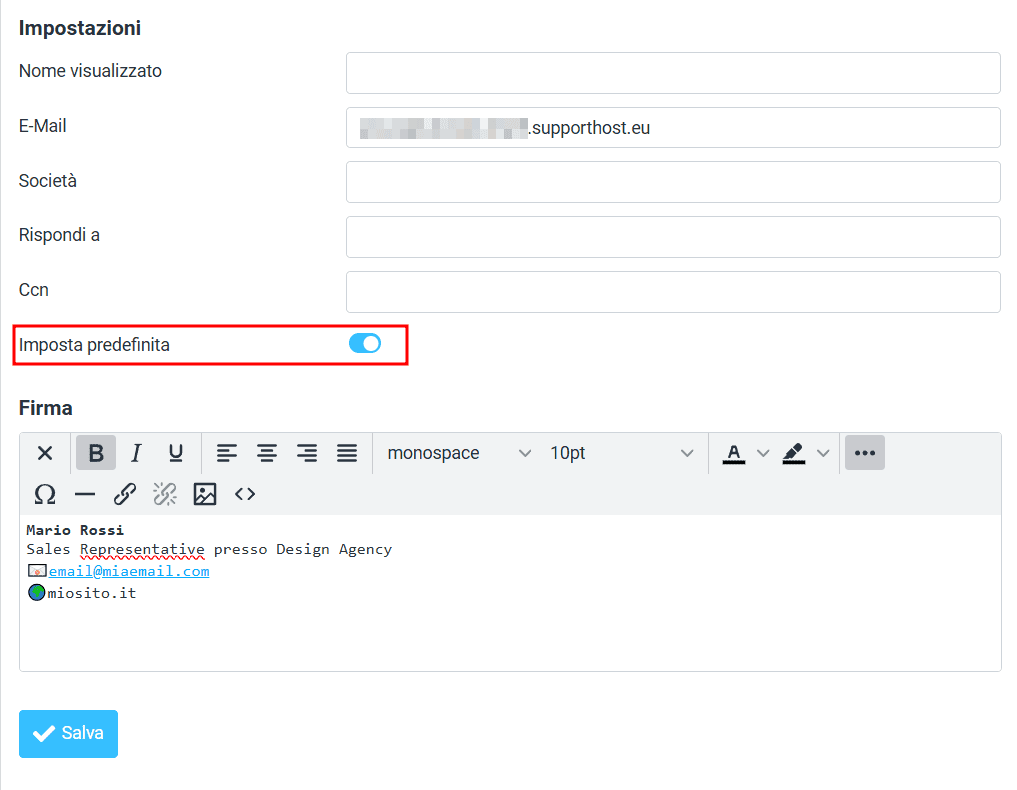Apply underline formatting to signature

(x=176, y=453)
